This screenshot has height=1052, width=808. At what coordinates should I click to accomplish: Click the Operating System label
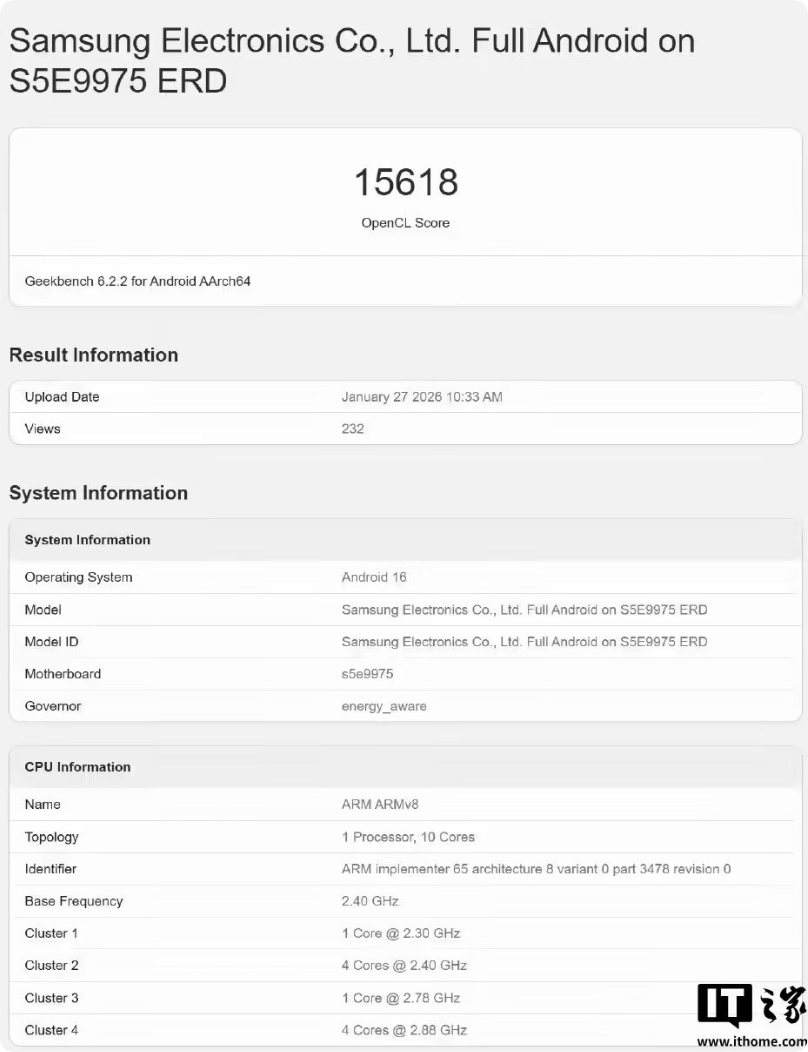(79, 577)
